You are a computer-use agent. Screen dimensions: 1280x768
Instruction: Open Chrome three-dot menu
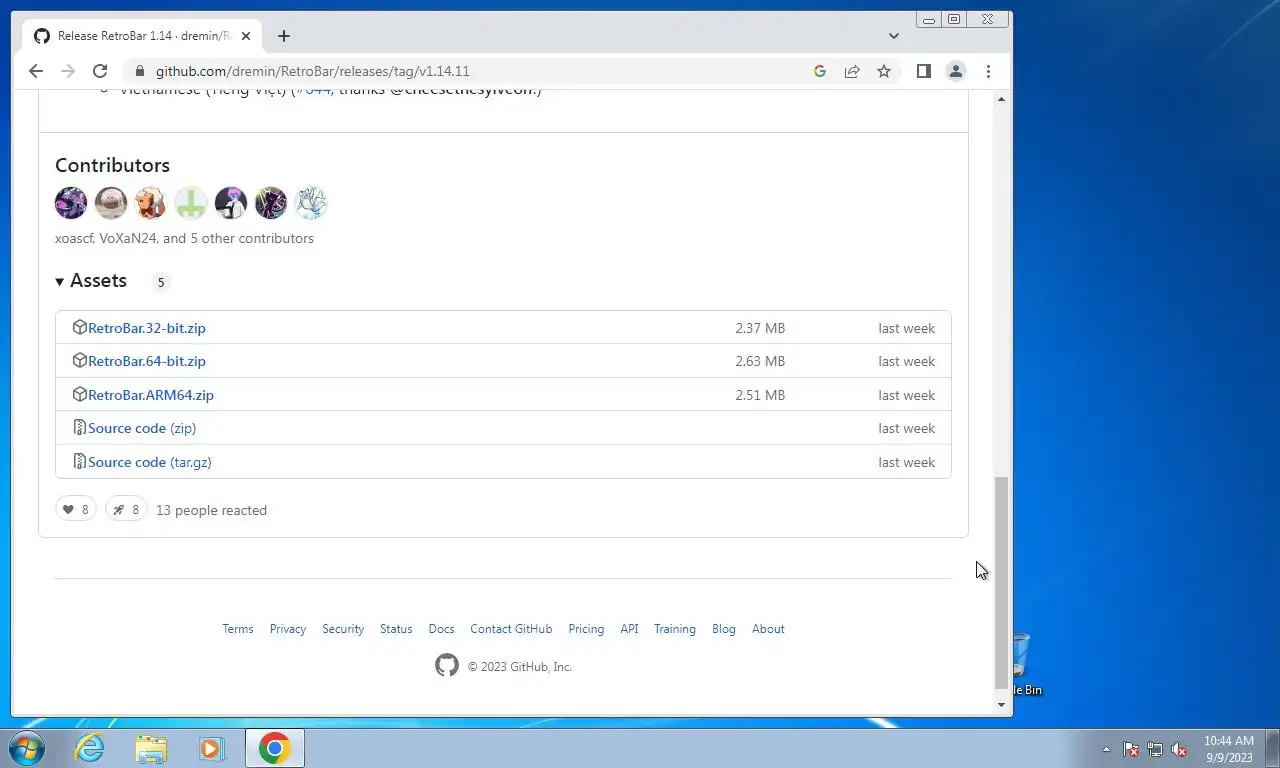pos(988,71)
